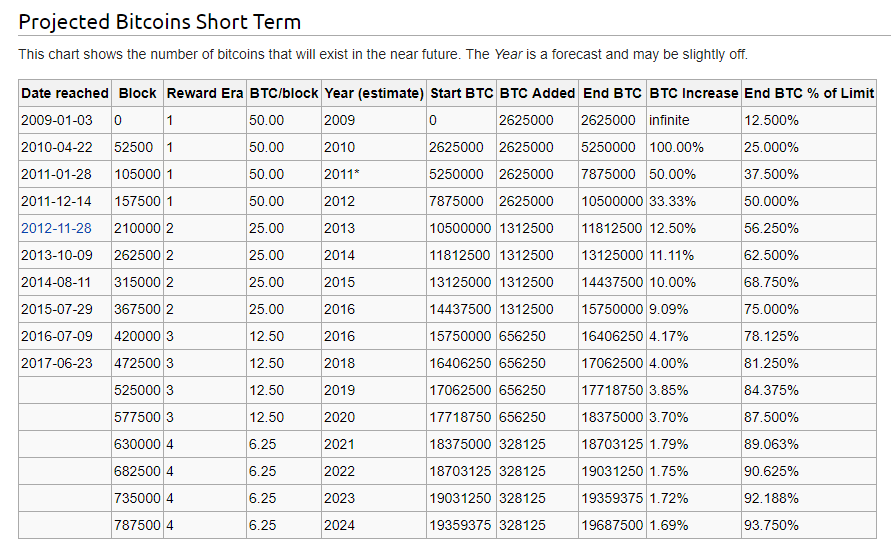Screen dimensions: 891x546
Task: Select the 'BTC/block' column header
Action: [x=282, y=93]
